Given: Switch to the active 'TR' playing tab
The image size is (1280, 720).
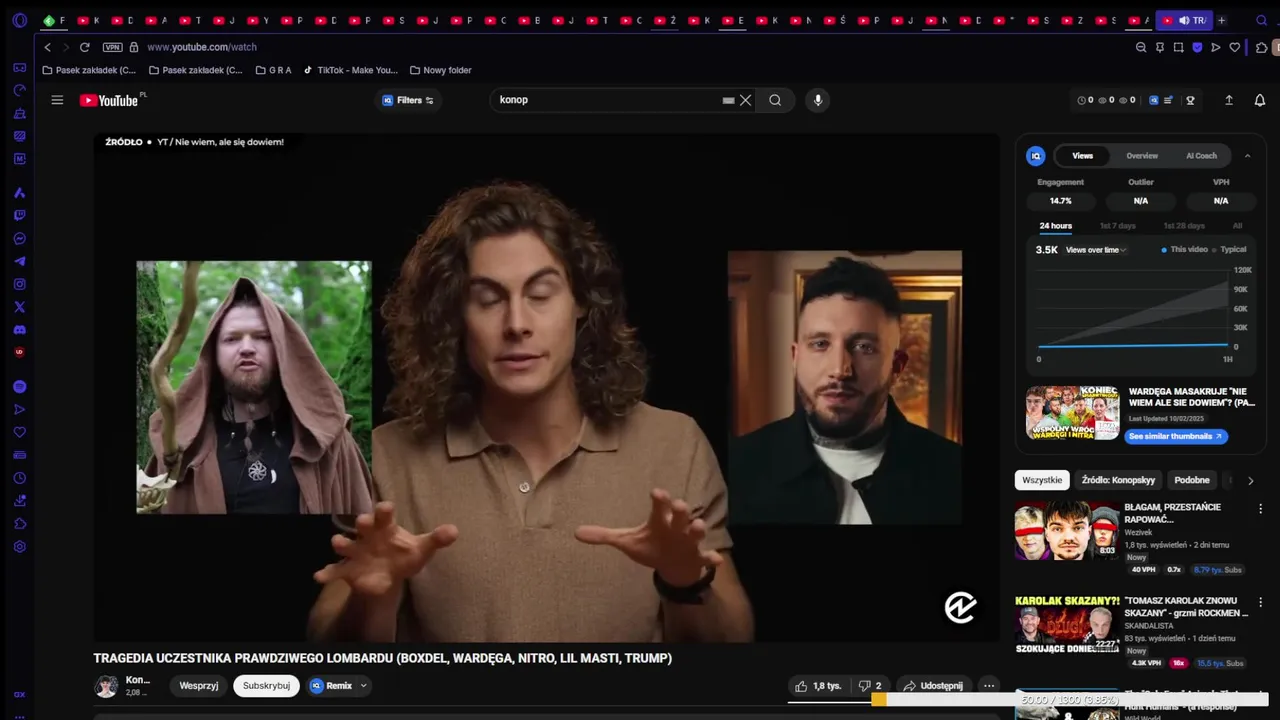Looking at the screenshot, I should [1184, 20].
